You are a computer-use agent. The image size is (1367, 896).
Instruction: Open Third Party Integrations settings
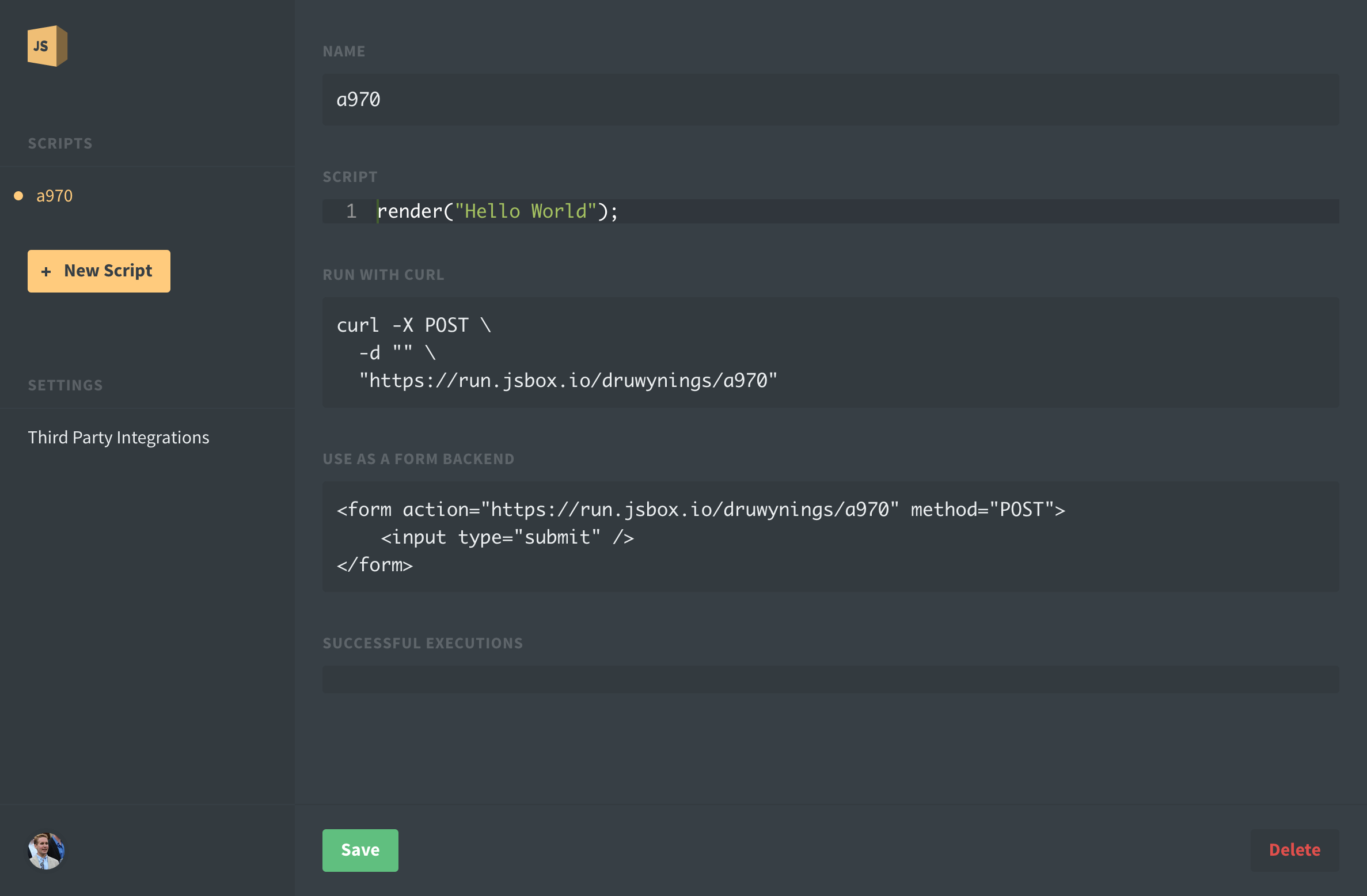click(x=119, y=438)
